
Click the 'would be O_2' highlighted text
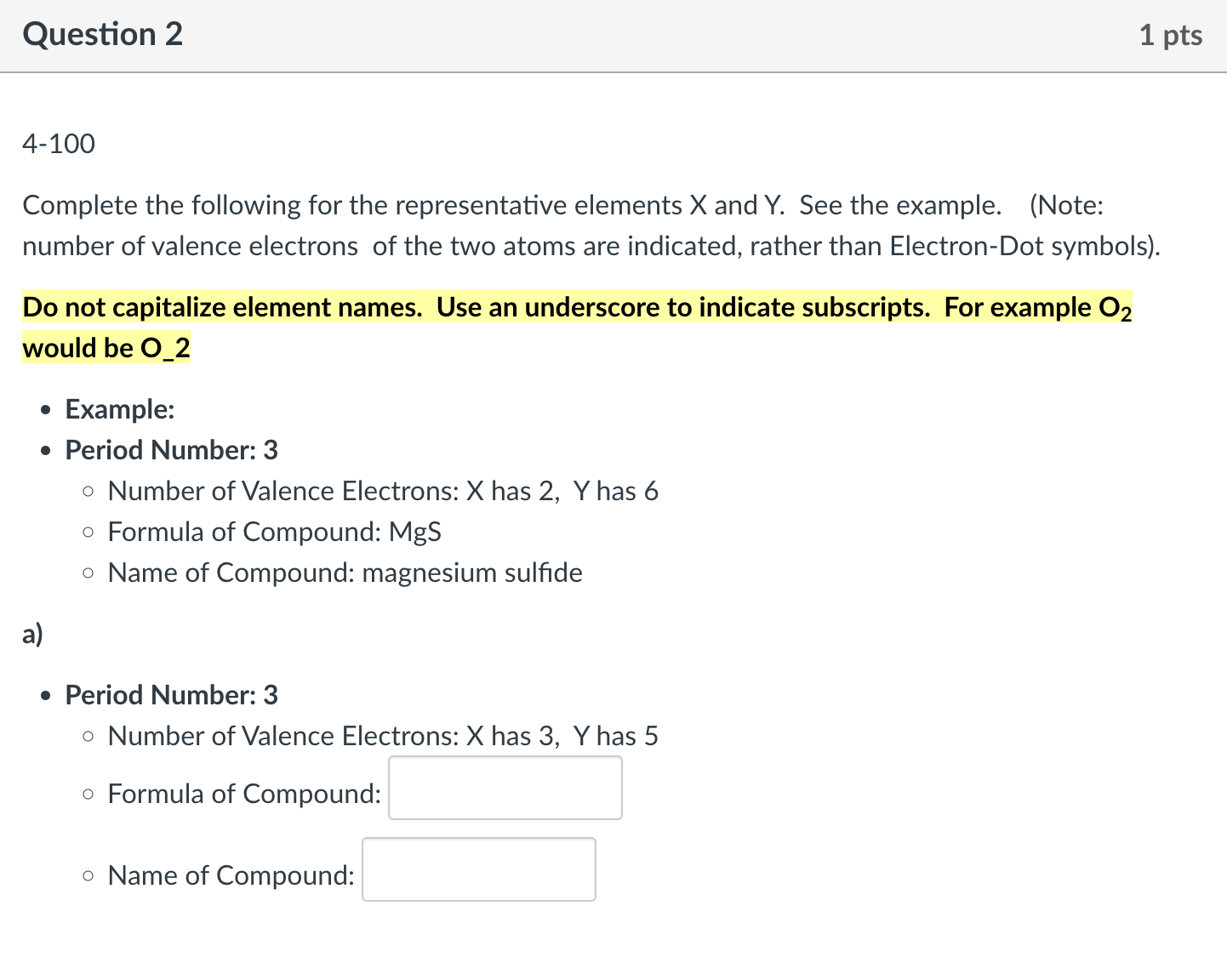106,348
